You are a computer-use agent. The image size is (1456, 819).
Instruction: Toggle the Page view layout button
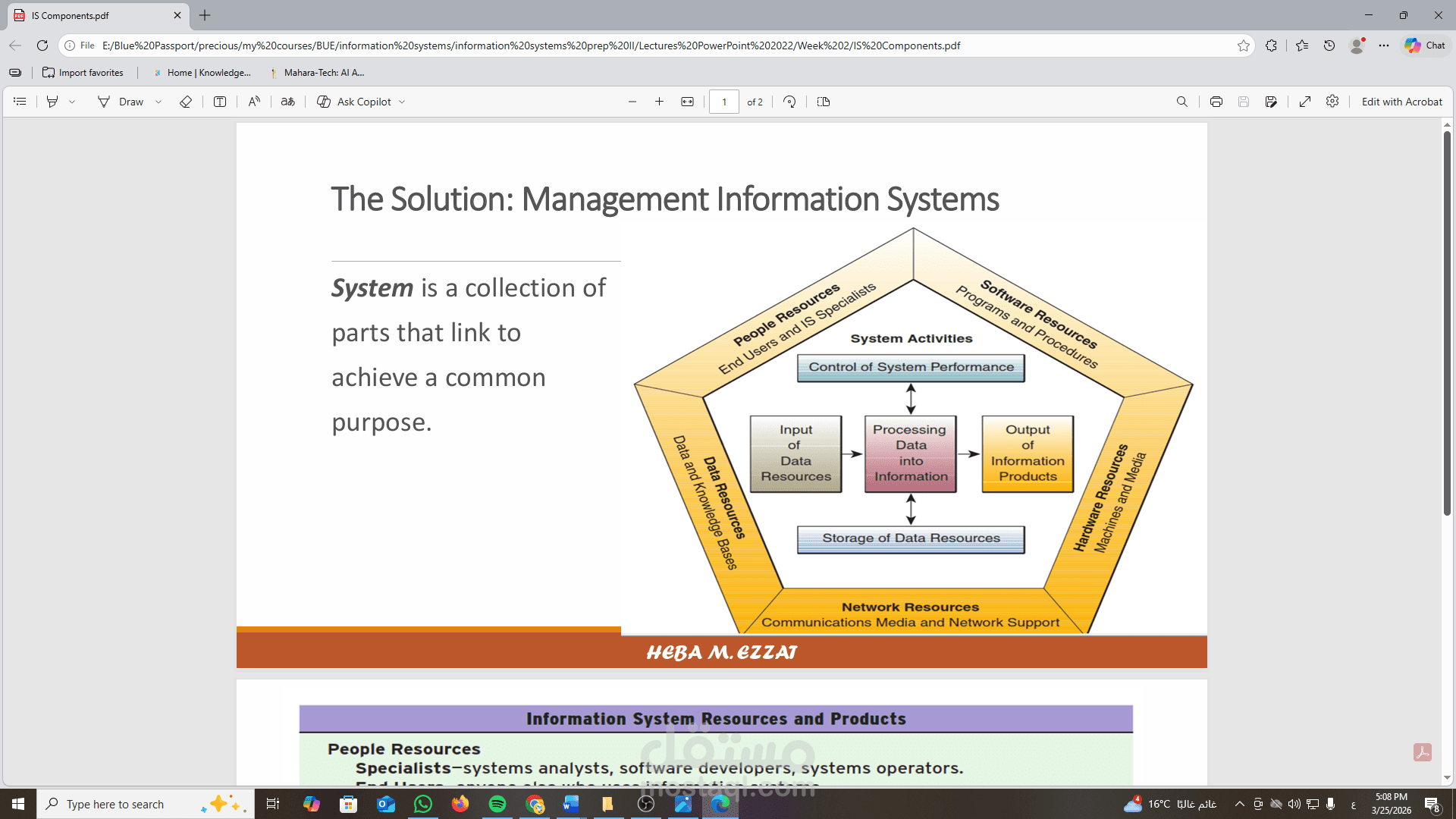tap(824, 102)
